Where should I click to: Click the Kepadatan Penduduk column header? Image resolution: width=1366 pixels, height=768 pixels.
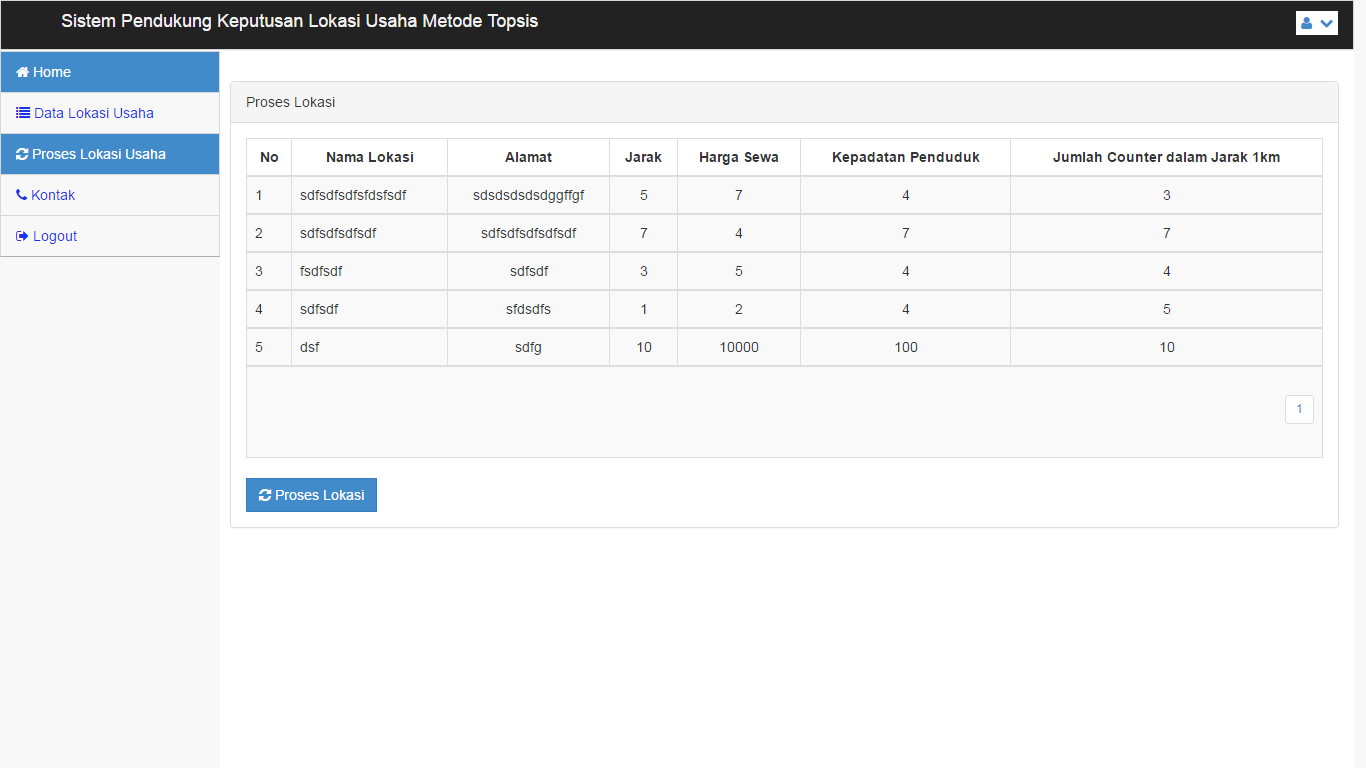pyautogui.click(x=906, y=157)
